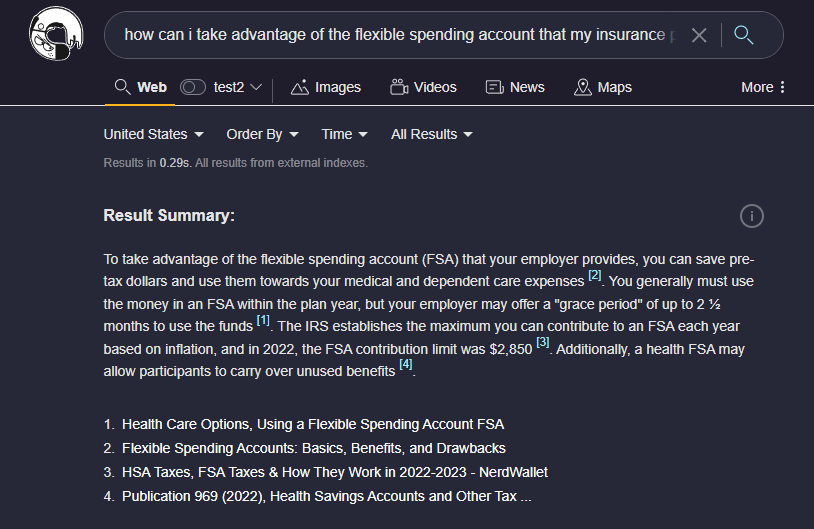Open the More options menu
The image size is (814, 529).
764,87
